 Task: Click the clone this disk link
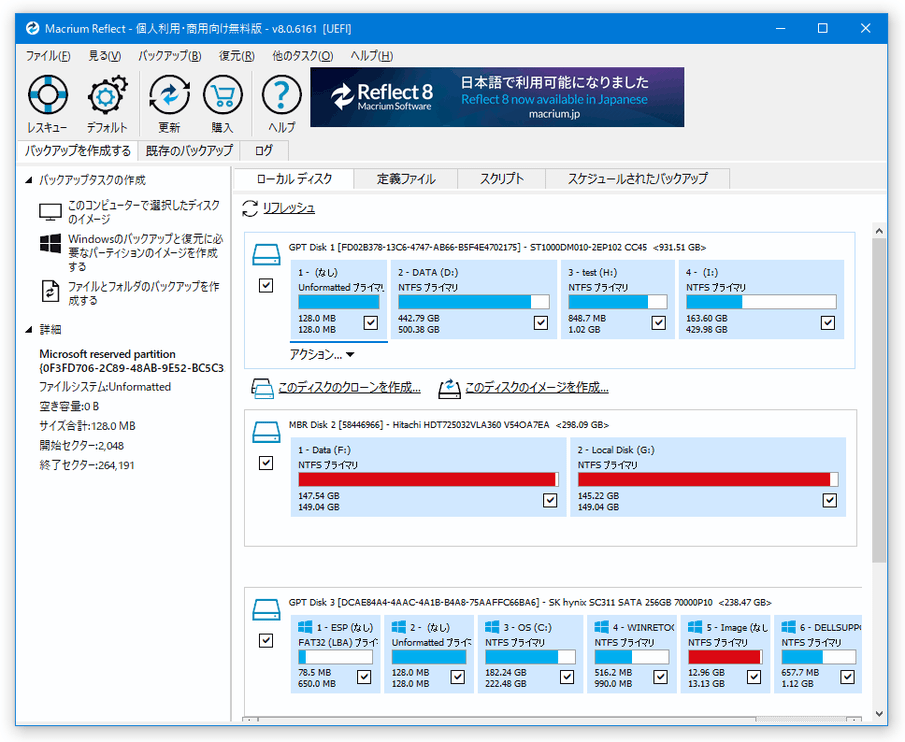pyautogui.click(x=349, y=387)
